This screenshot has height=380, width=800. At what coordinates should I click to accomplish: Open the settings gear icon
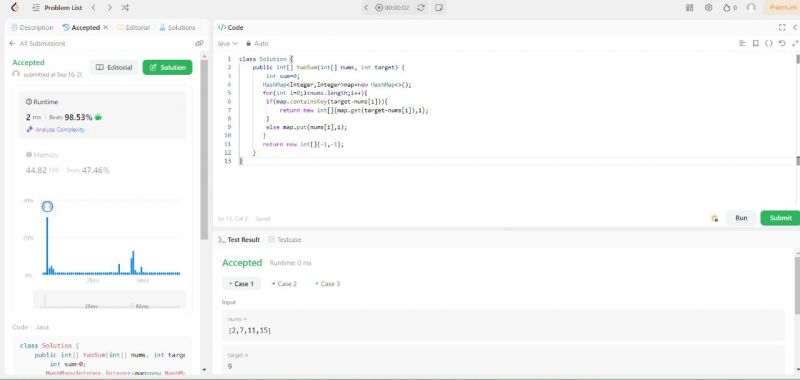[708, 8]
